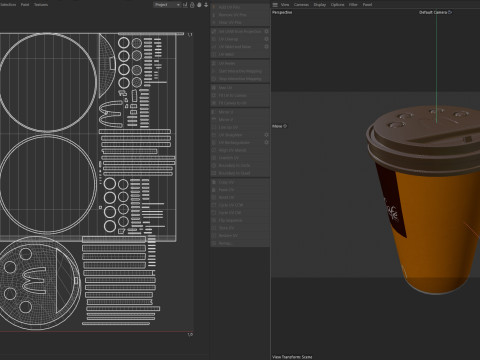480x360 pixels.
Task: Click the Default Camera link icon
Action: click(450, 12)
